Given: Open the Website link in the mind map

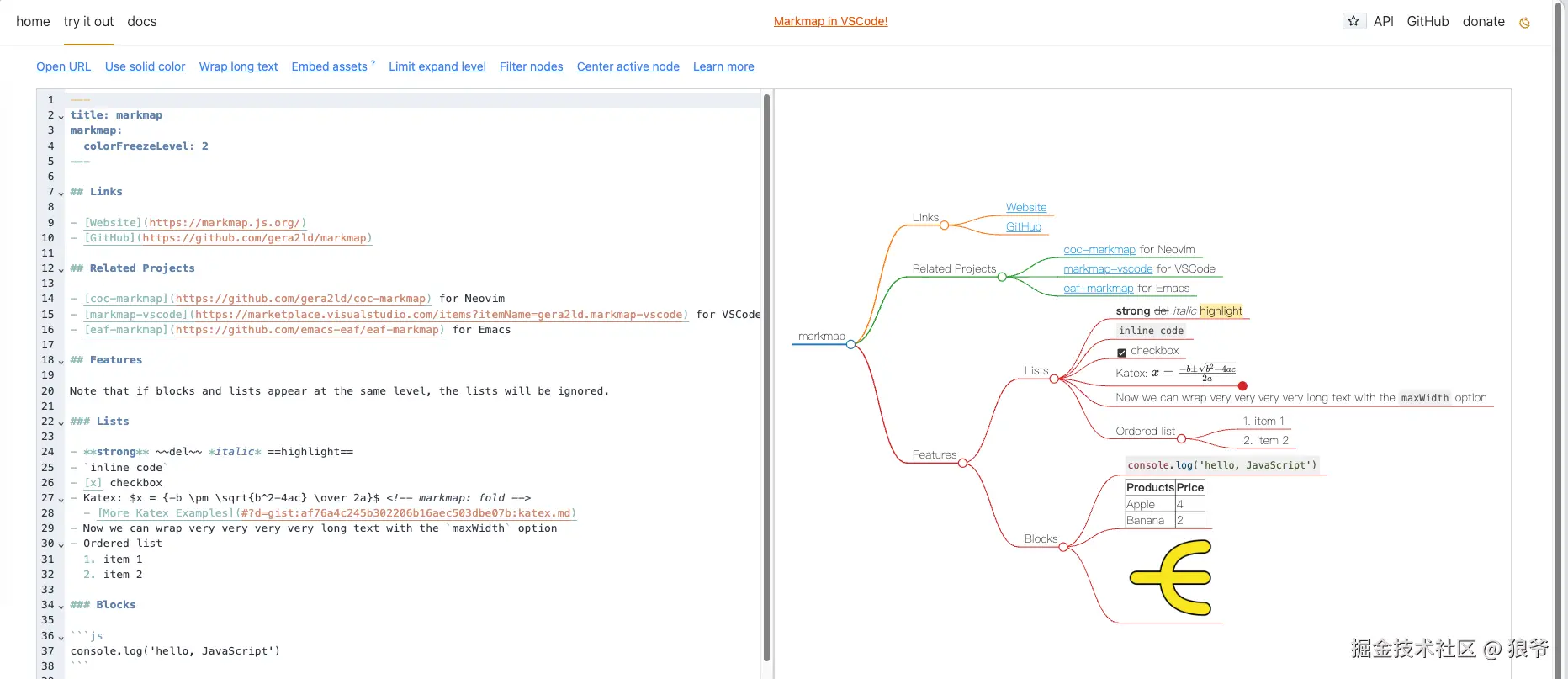Looking at the screenshot, I should pos(1026,207).
